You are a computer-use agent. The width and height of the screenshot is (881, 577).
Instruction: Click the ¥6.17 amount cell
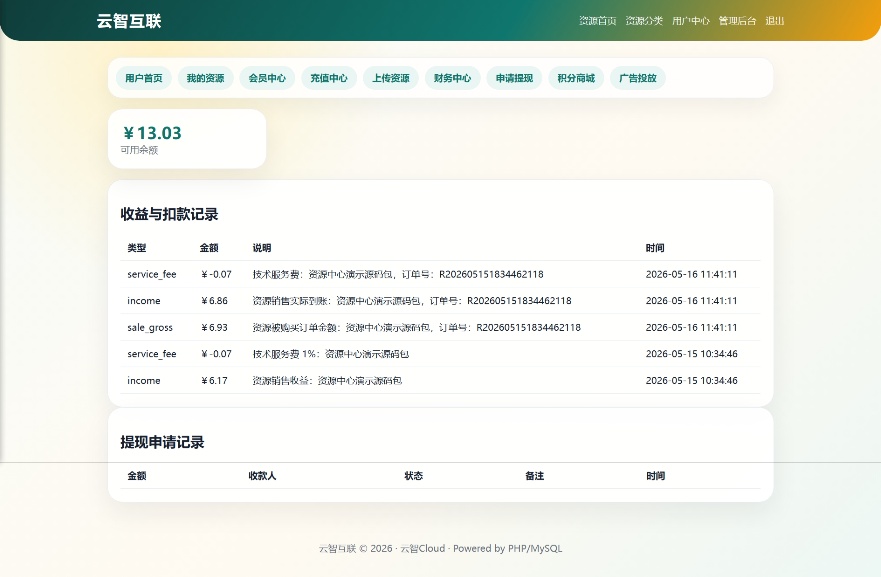[x=214, y=380]
